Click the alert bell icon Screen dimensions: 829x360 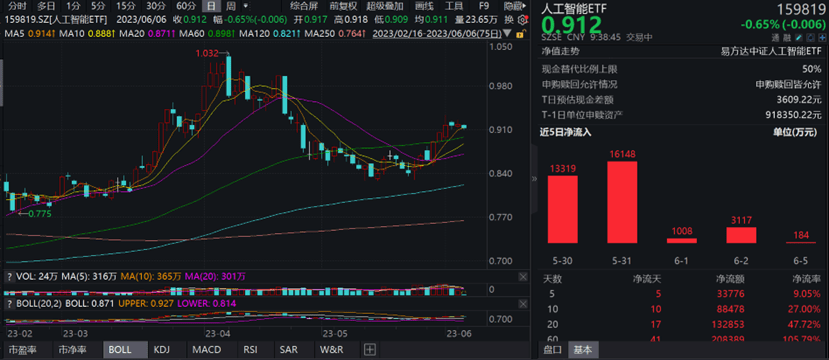point(810,38)
